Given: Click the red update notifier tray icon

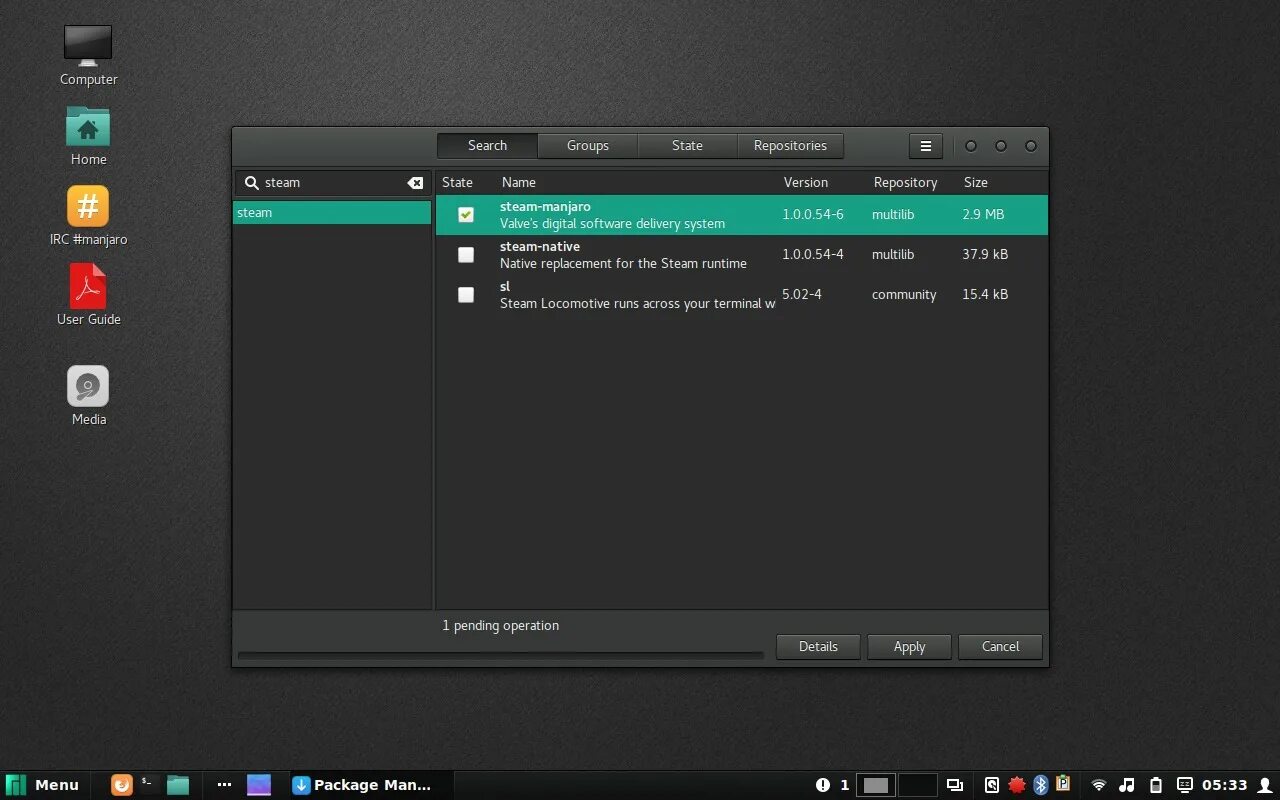Looking at the screenshot, I should [1017, 785].
